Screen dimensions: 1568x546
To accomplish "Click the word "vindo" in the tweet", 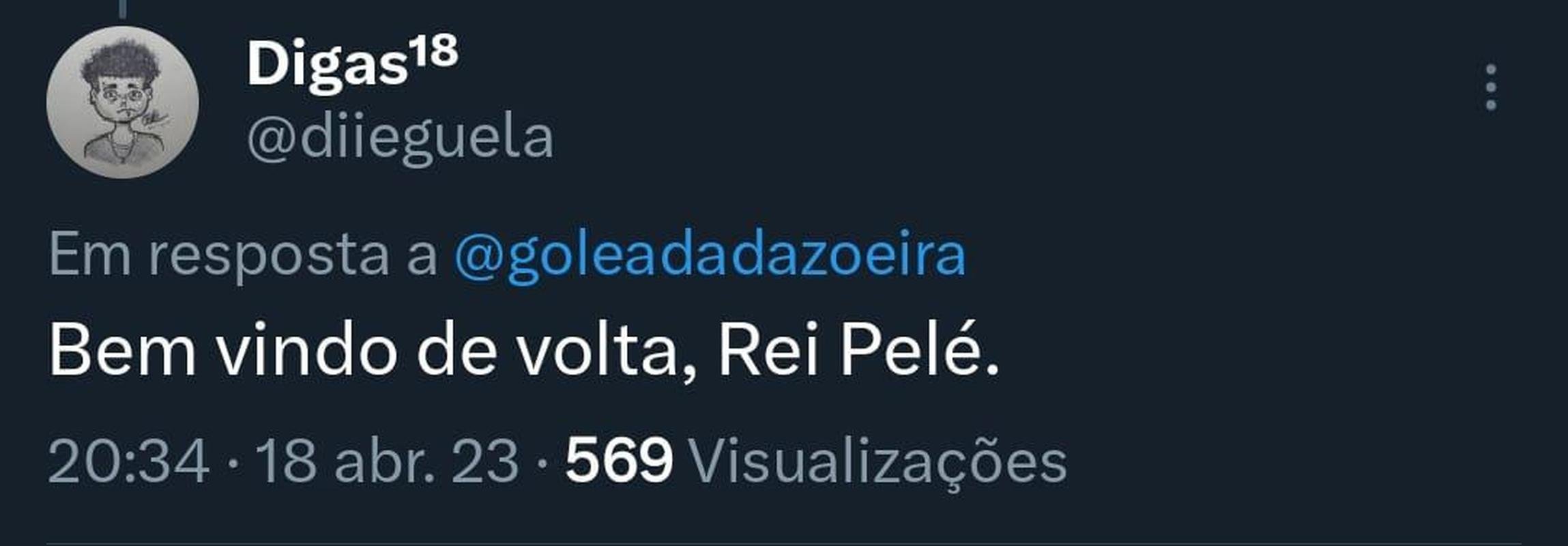I will pos(306,350).
